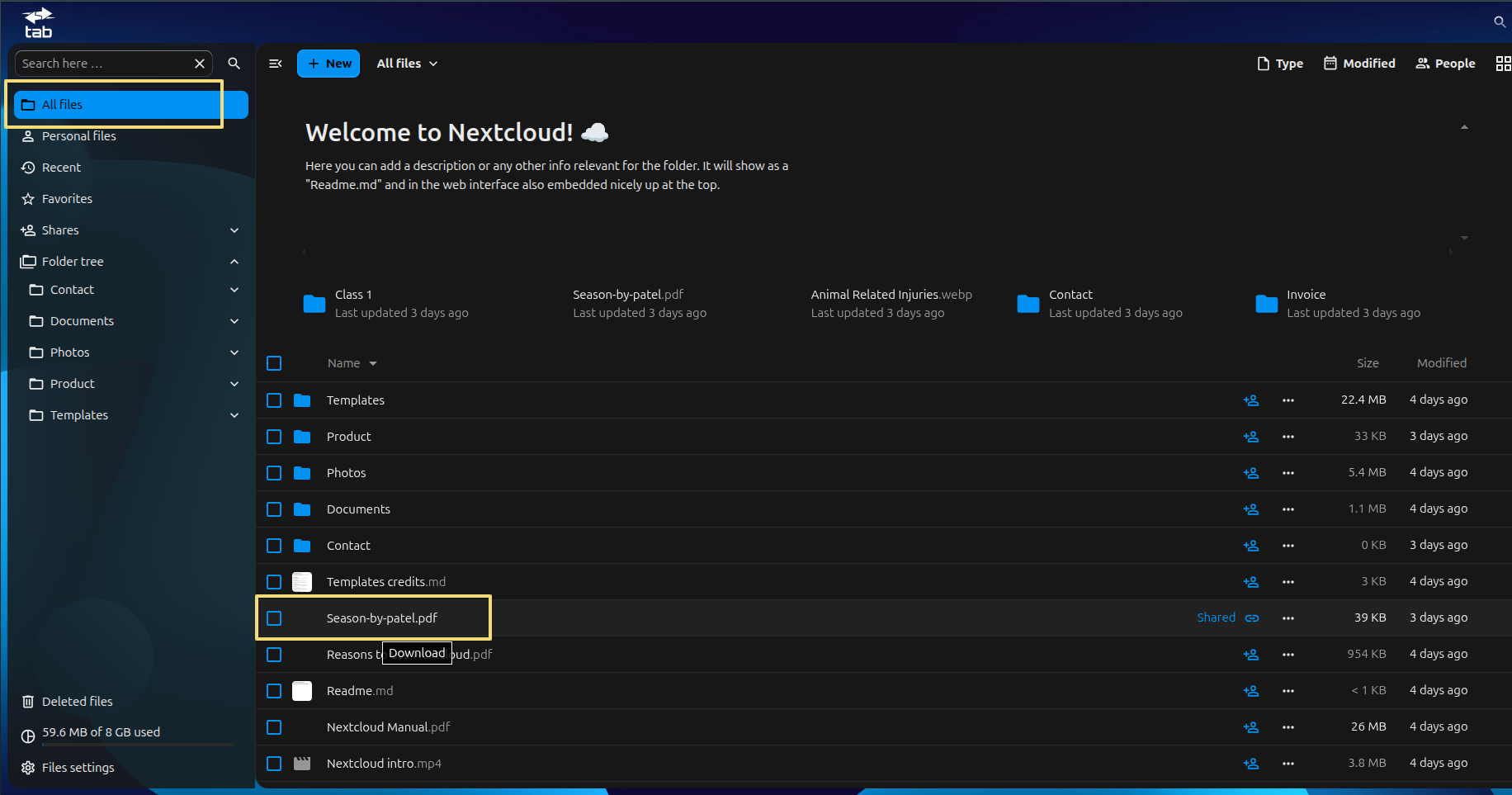Select the Contact folder checkbox

click(x=274, y=546)
